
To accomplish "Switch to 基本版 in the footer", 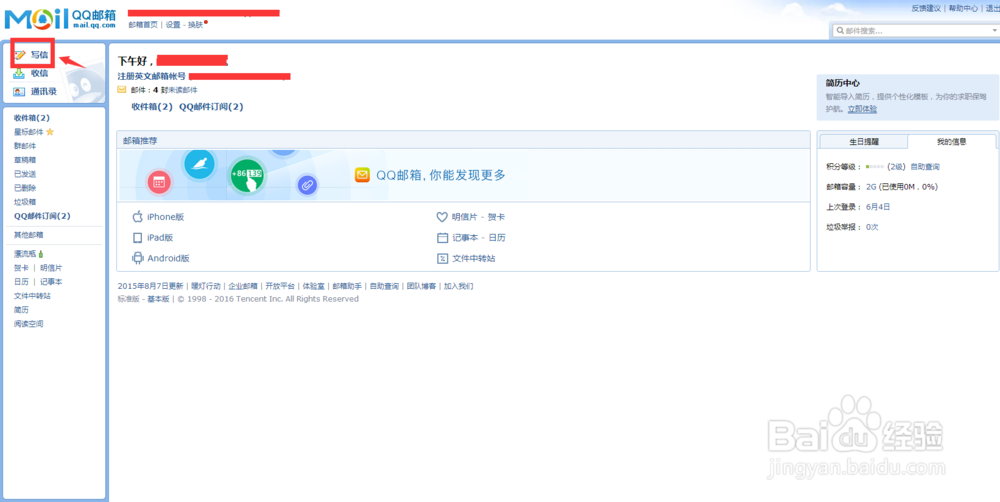I will point(158,299).
